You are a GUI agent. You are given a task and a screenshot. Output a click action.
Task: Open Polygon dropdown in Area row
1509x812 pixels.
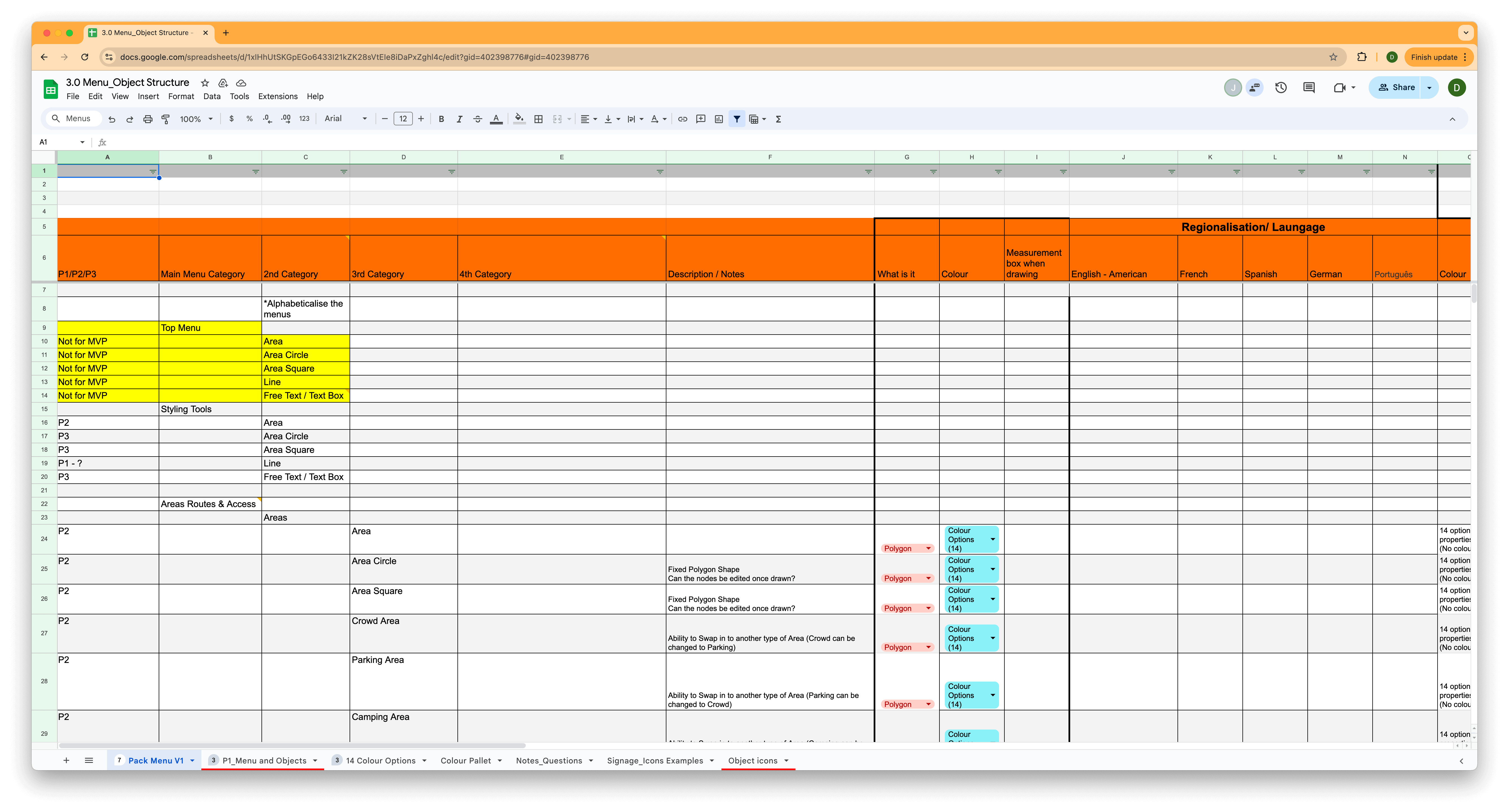coord(928,548)
